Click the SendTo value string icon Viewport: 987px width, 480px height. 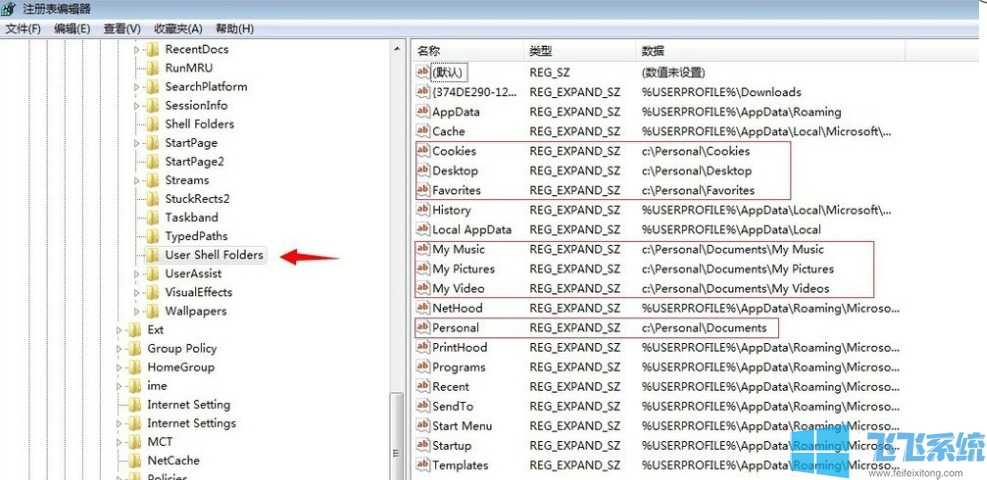pyautogui.click(x=422, y=406)
